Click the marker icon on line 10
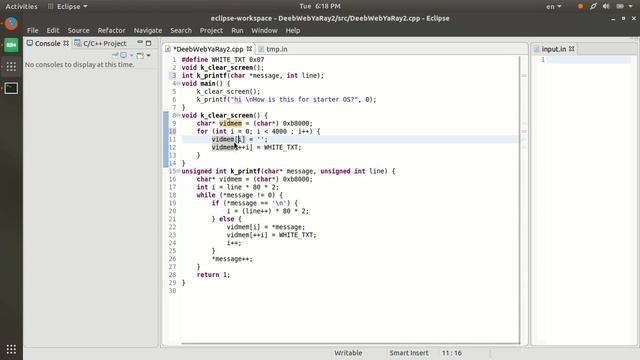The height and width of the screenshot is (360, 640). (x=172, y=131)
